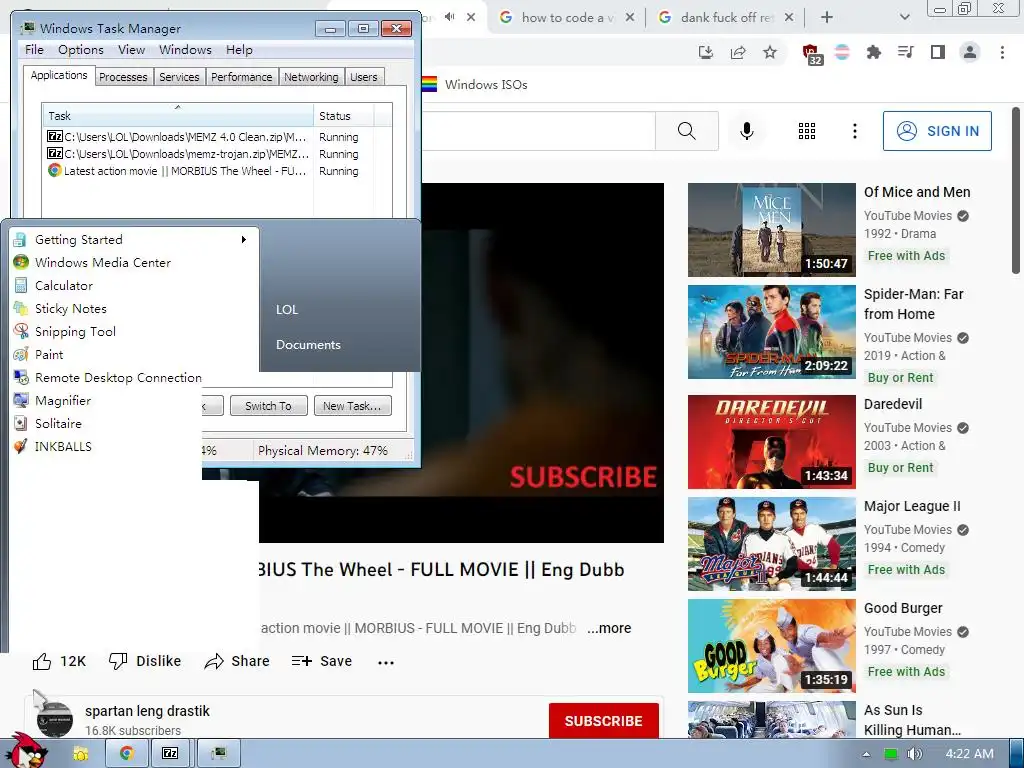The image size is (1024, 768).
Task: Toggle Chrome side panel icon
Action: click(x=937, y=52)
